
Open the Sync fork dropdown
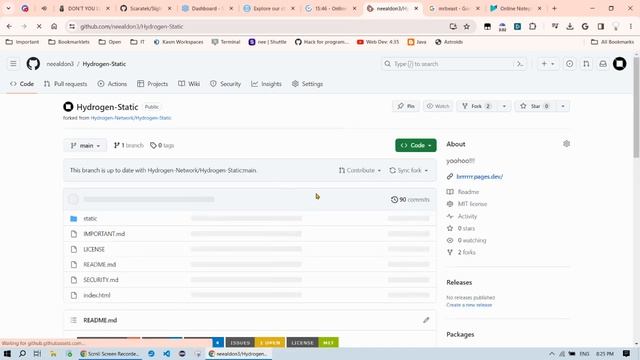coord(409,170)
